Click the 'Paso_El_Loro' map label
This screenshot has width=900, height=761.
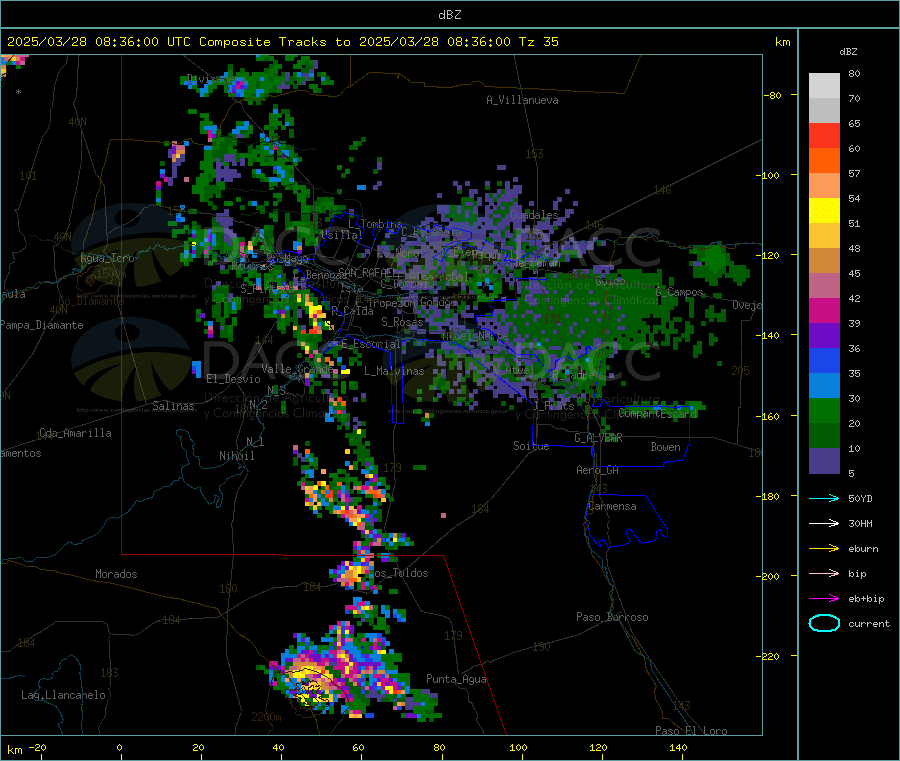691,731
